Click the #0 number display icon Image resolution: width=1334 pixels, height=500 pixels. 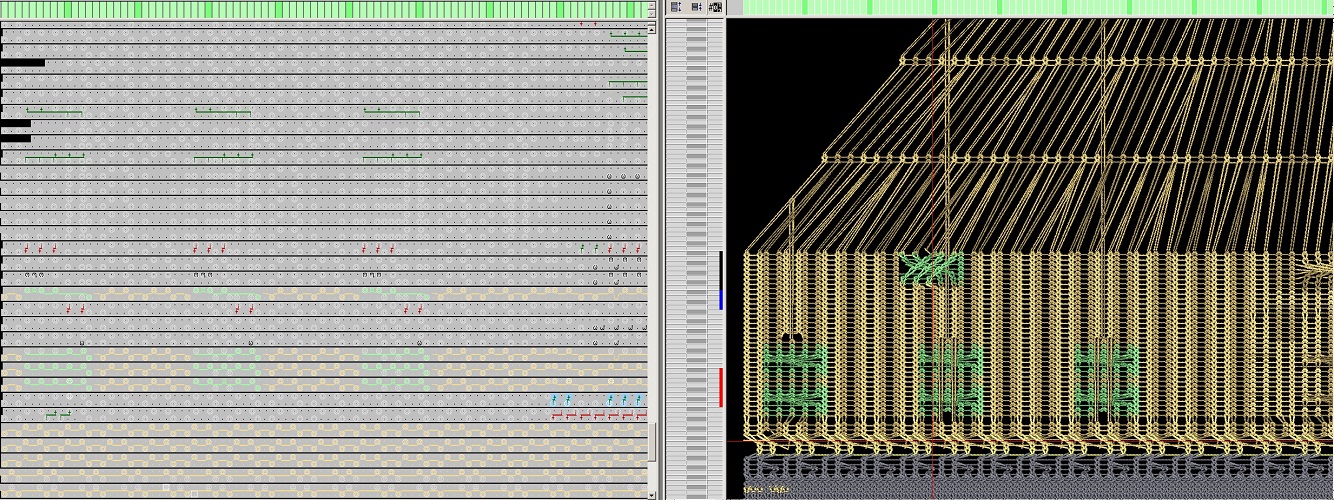715,7
